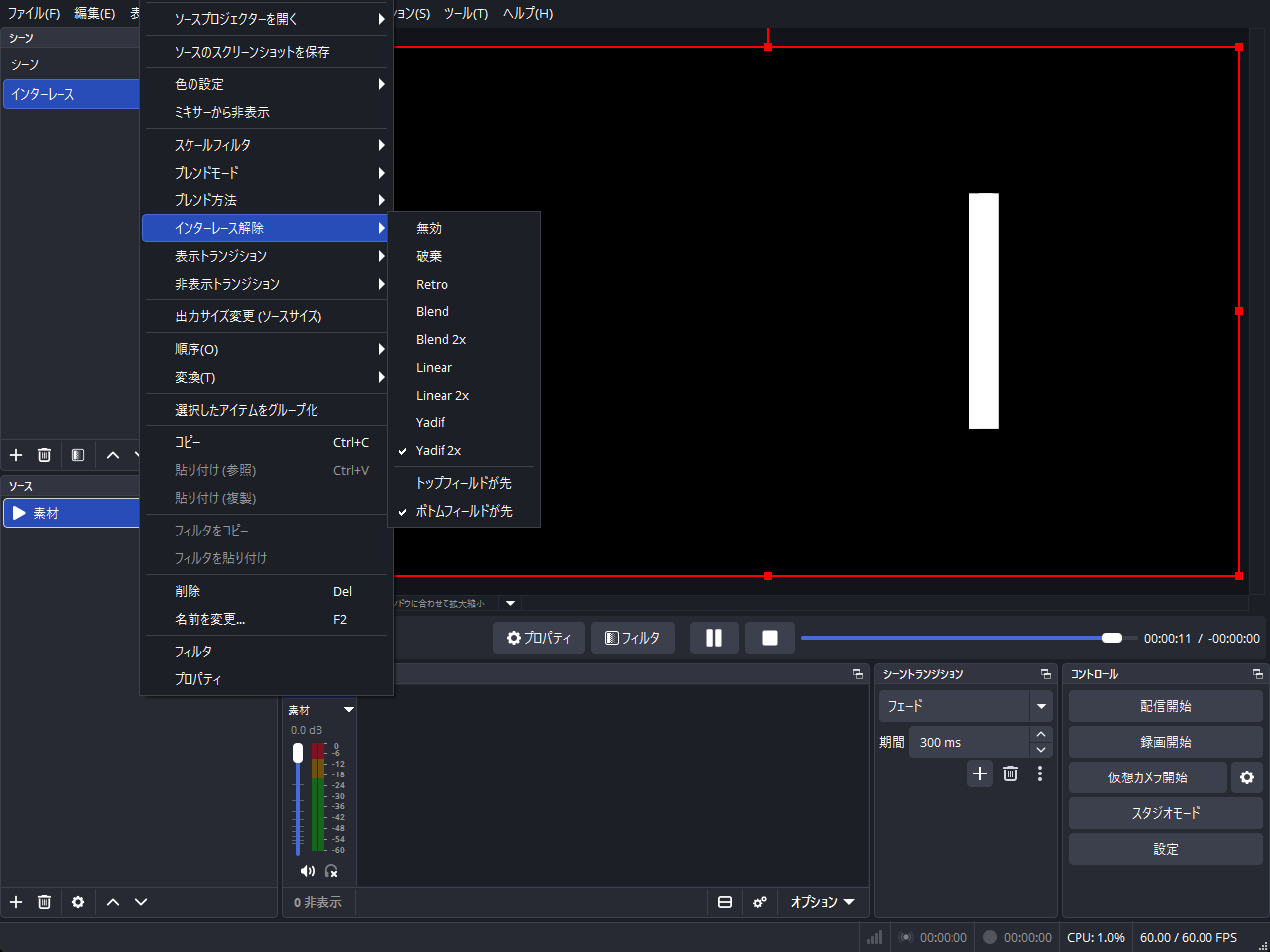Add a new scene with the plus icon in the シーン panel
Screen dimensions: 1270x952
(16, 455)
